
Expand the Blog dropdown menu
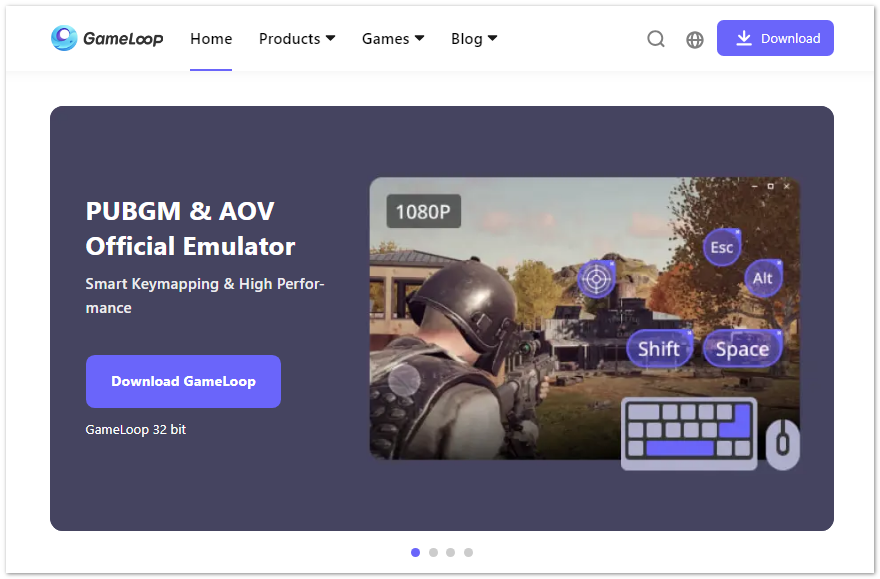474,39
